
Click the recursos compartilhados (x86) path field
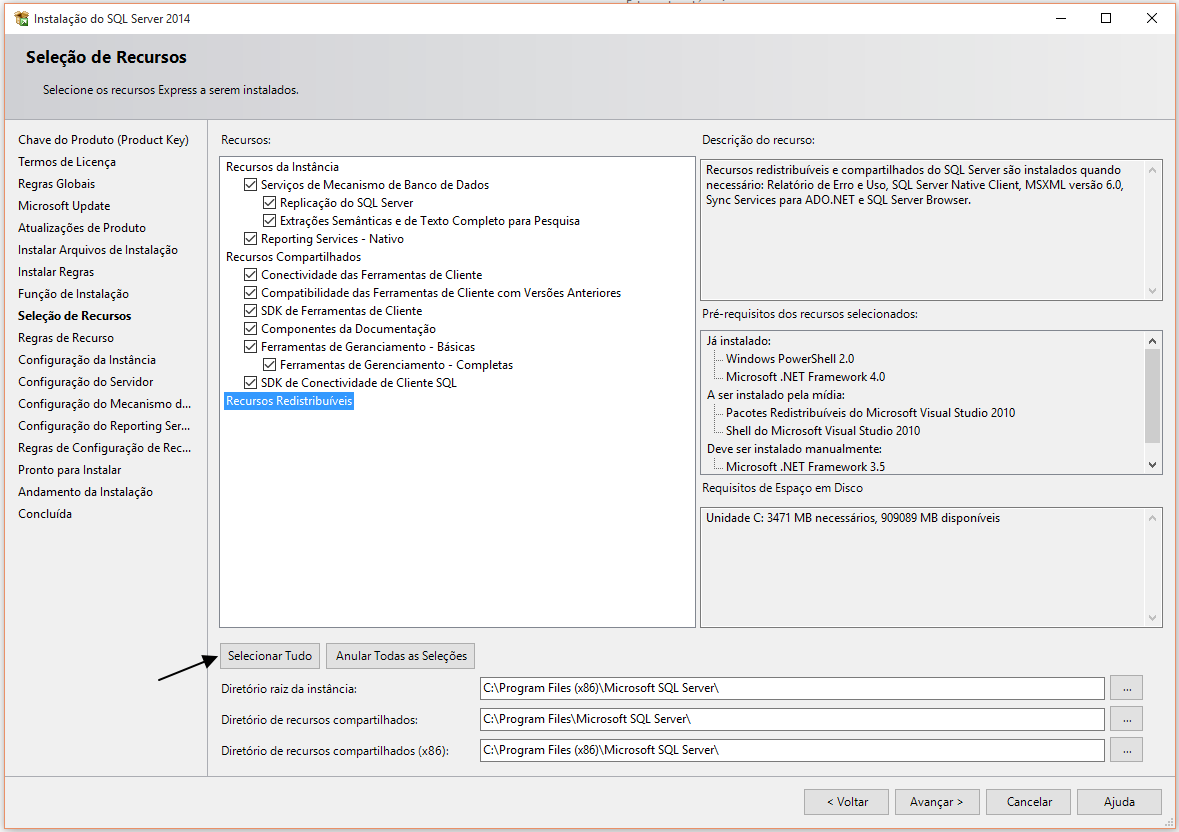(x=792, y=750)
